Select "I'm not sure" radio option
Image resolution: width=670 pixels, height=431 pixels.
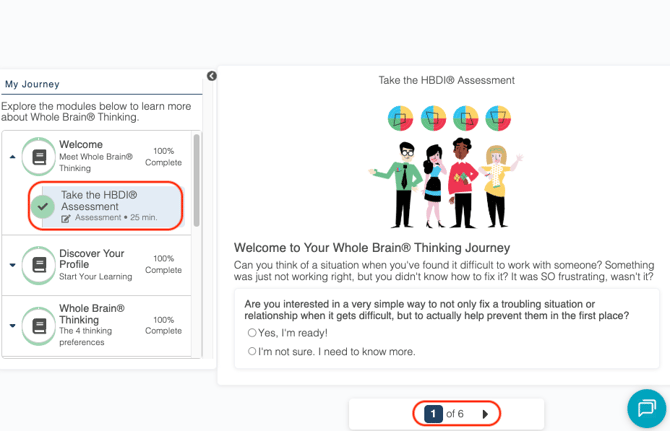[x=252, y=351]
